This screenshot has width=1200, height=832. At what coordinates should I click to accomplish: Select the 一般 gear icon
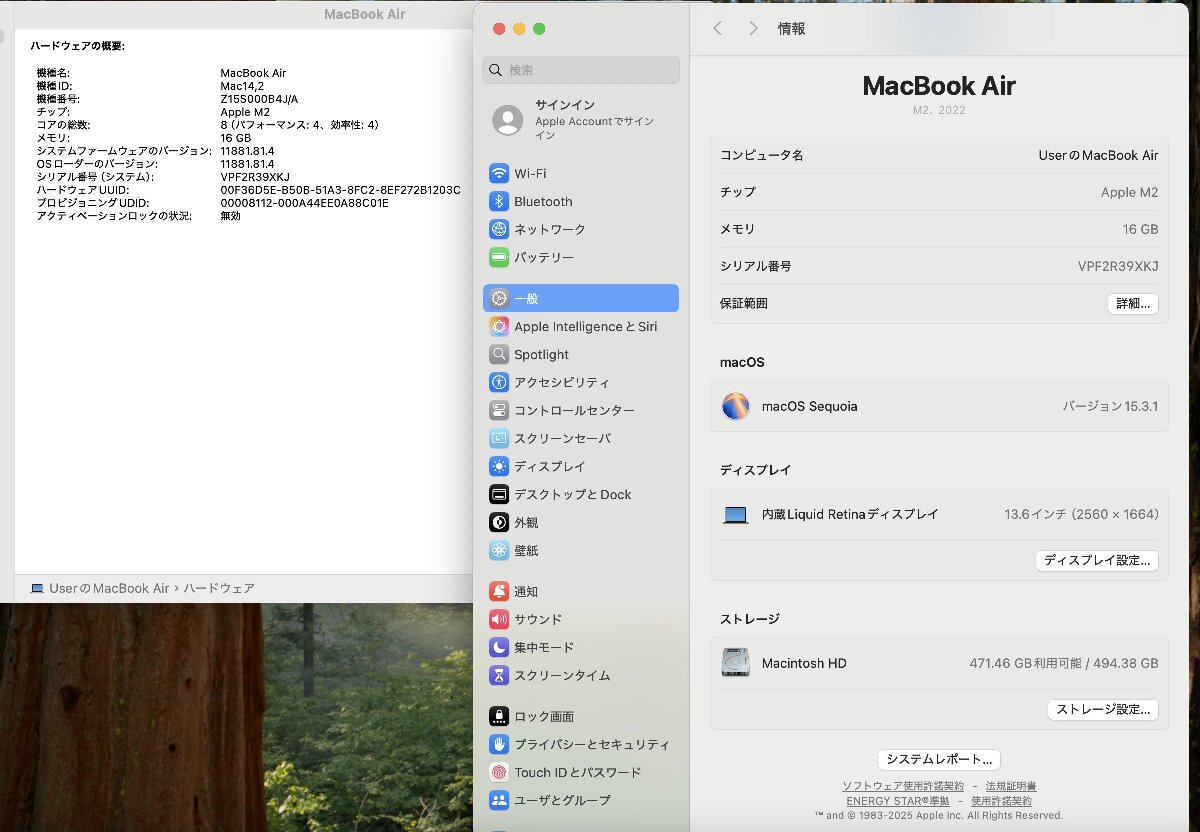click(x=499, y=298)
